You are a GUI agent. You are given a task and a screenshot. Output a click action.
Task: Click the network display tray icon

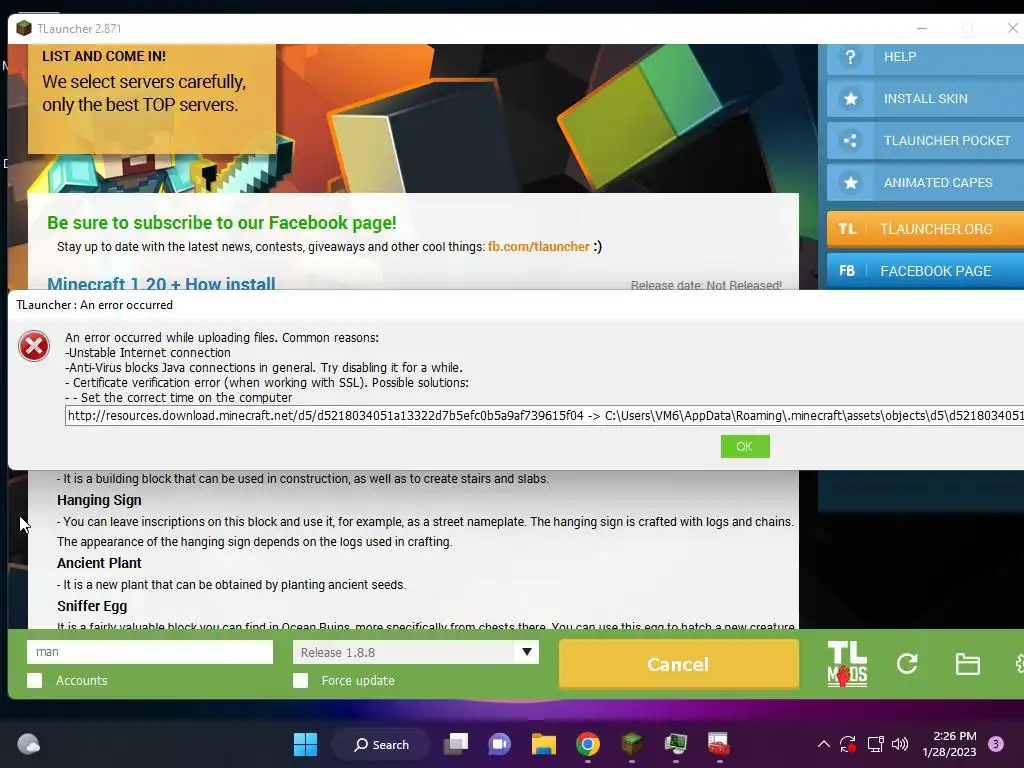tap(875, 744)
